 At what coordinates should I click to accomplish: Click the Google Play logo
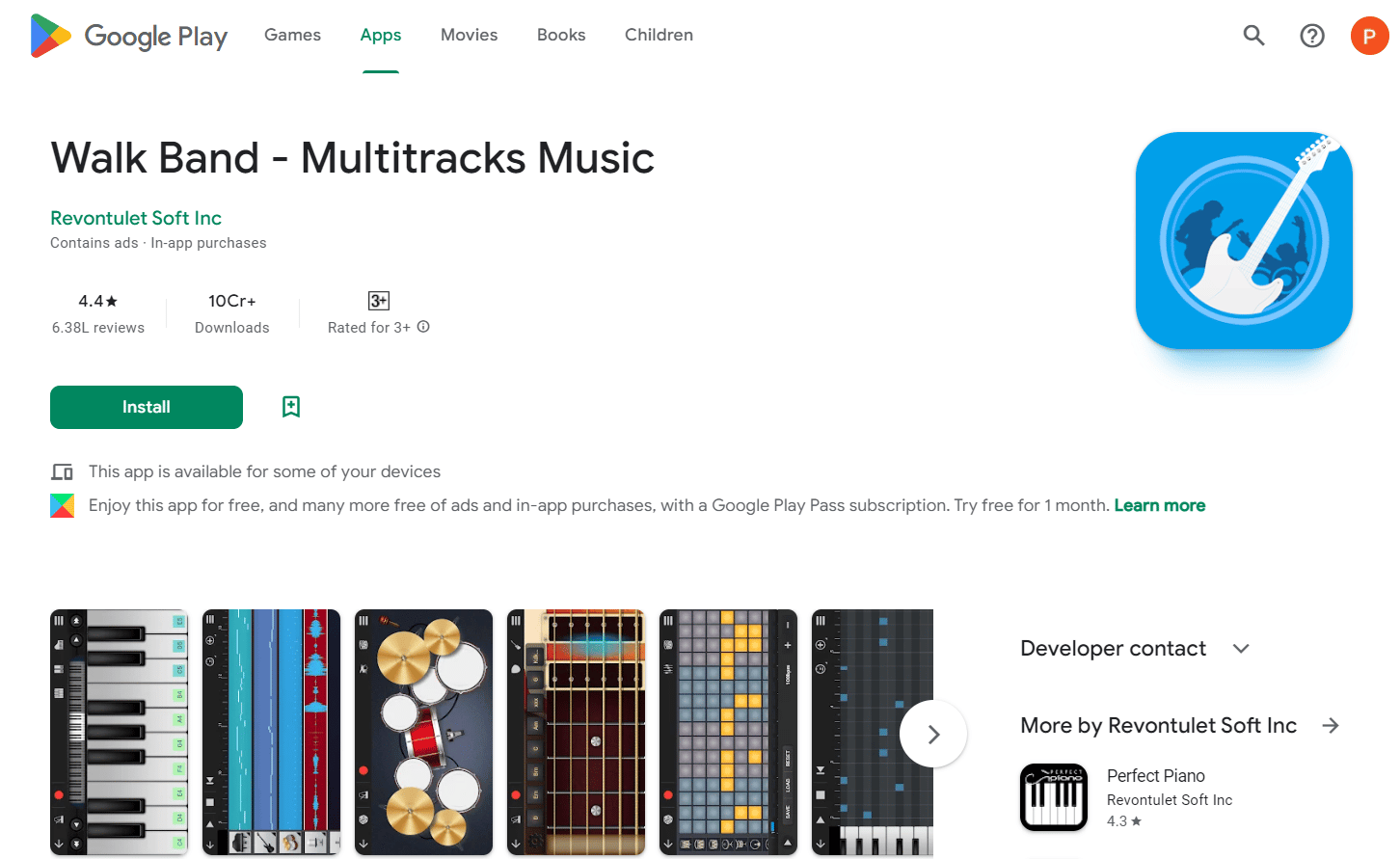129,36
